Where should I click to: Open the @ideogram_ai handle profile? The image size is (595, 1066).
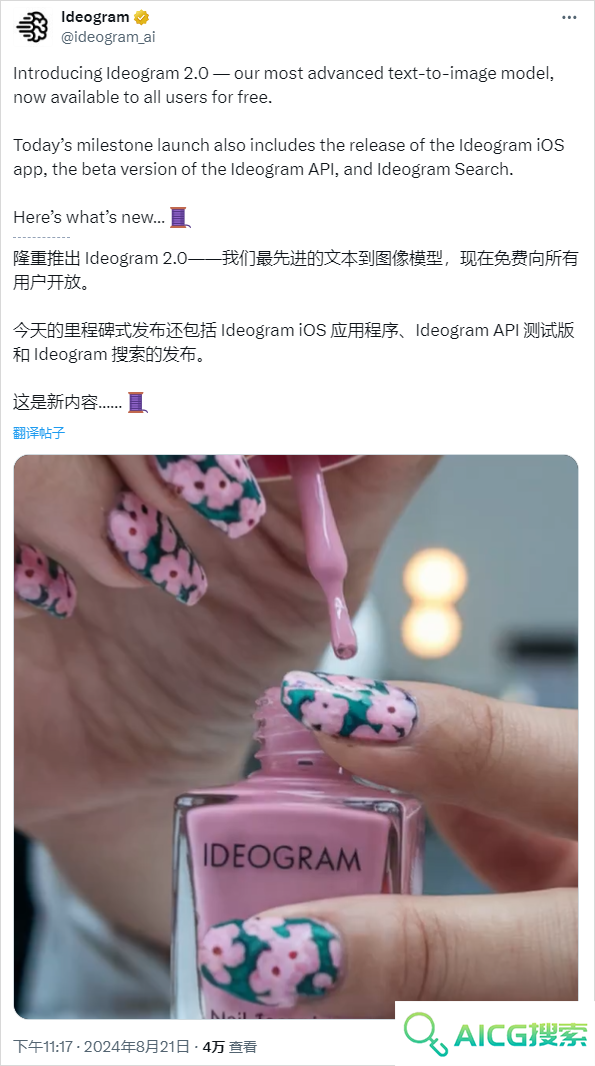tap(108, 37)
